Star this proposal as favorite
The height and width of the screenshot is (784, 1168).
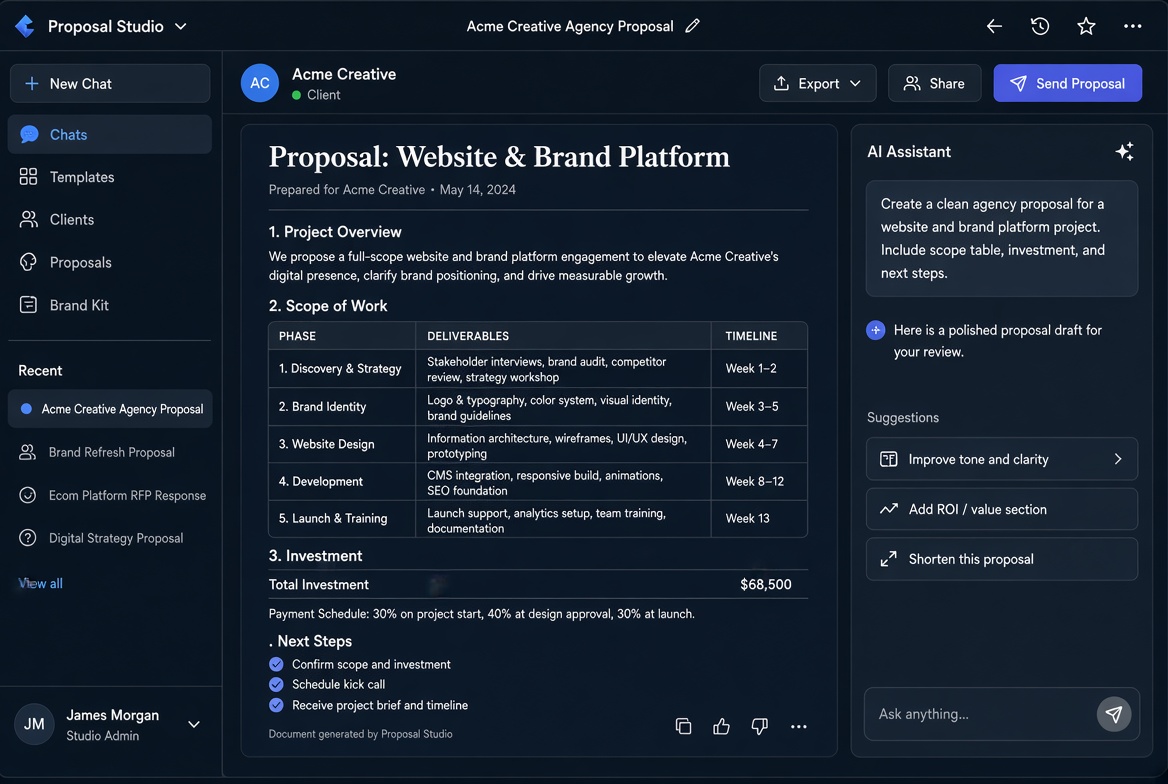(1086, 26)
